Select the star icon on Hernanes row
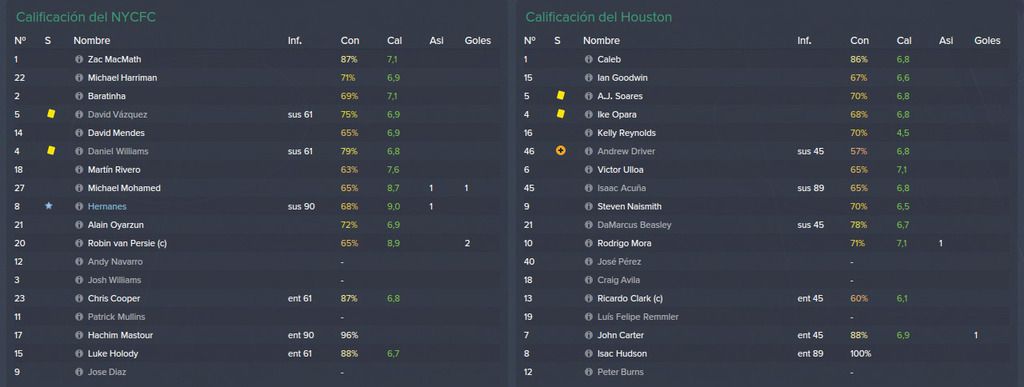Image resolution: width=1024 pixels, height=387 pixels. click(x=48, y=206)
